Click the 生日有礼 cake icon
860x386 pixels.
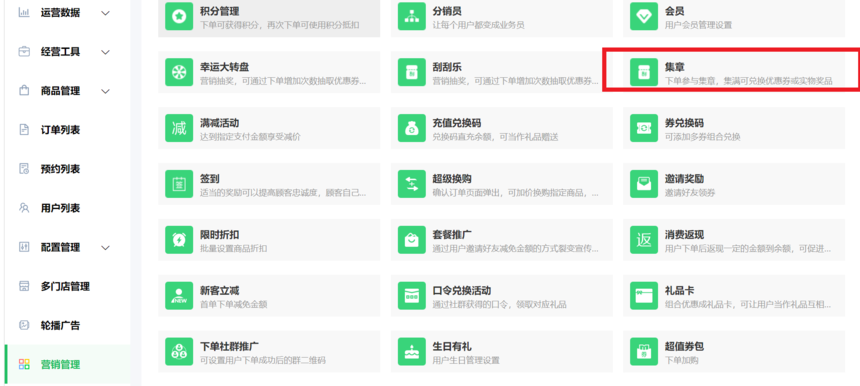[411, 352]
